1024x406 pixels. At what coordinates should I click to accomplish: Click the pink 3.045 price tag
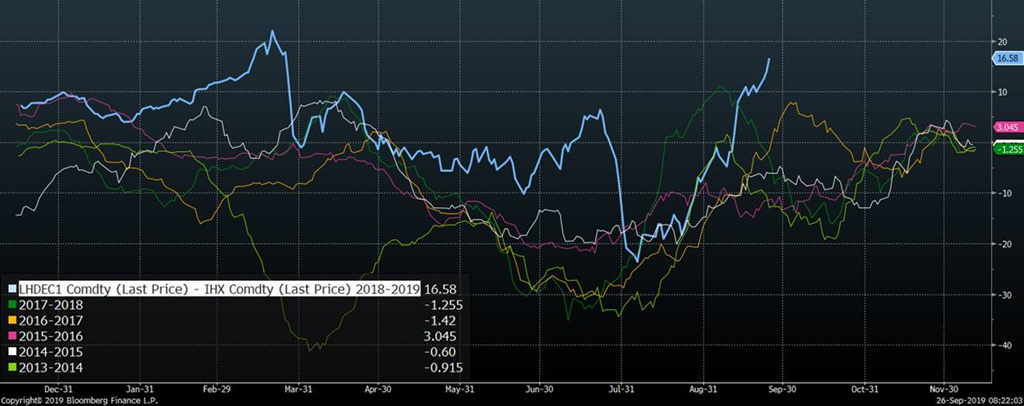[x=1004, y=128]
